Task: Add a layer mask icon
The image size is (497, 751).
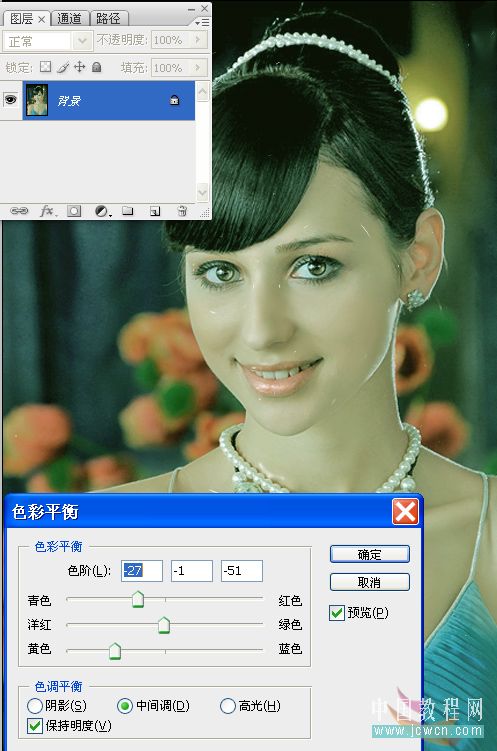Action: click(74, 211)
